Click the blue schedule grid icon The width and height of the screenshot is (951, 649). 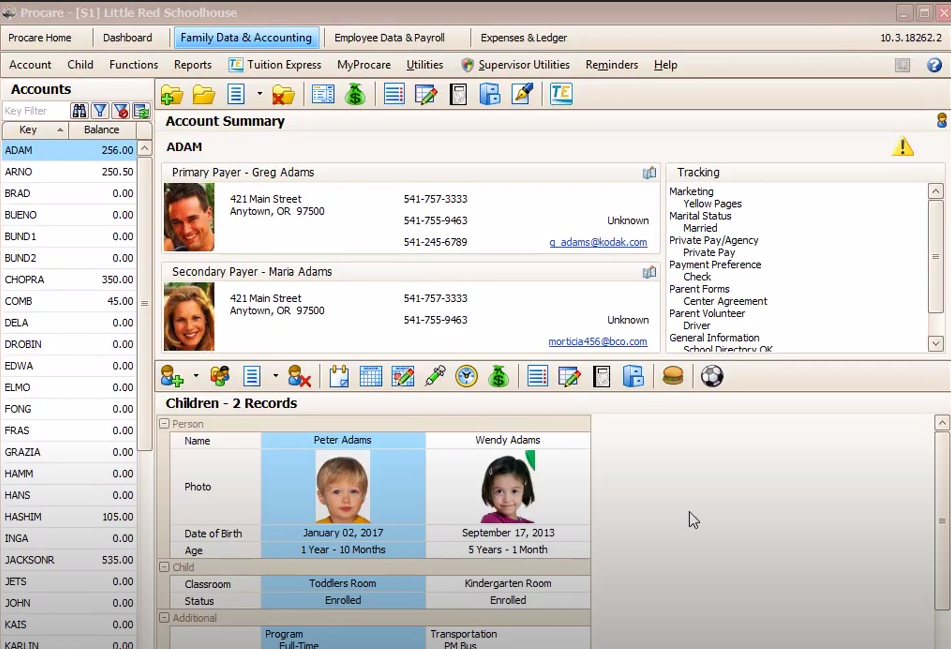[371, 377]
